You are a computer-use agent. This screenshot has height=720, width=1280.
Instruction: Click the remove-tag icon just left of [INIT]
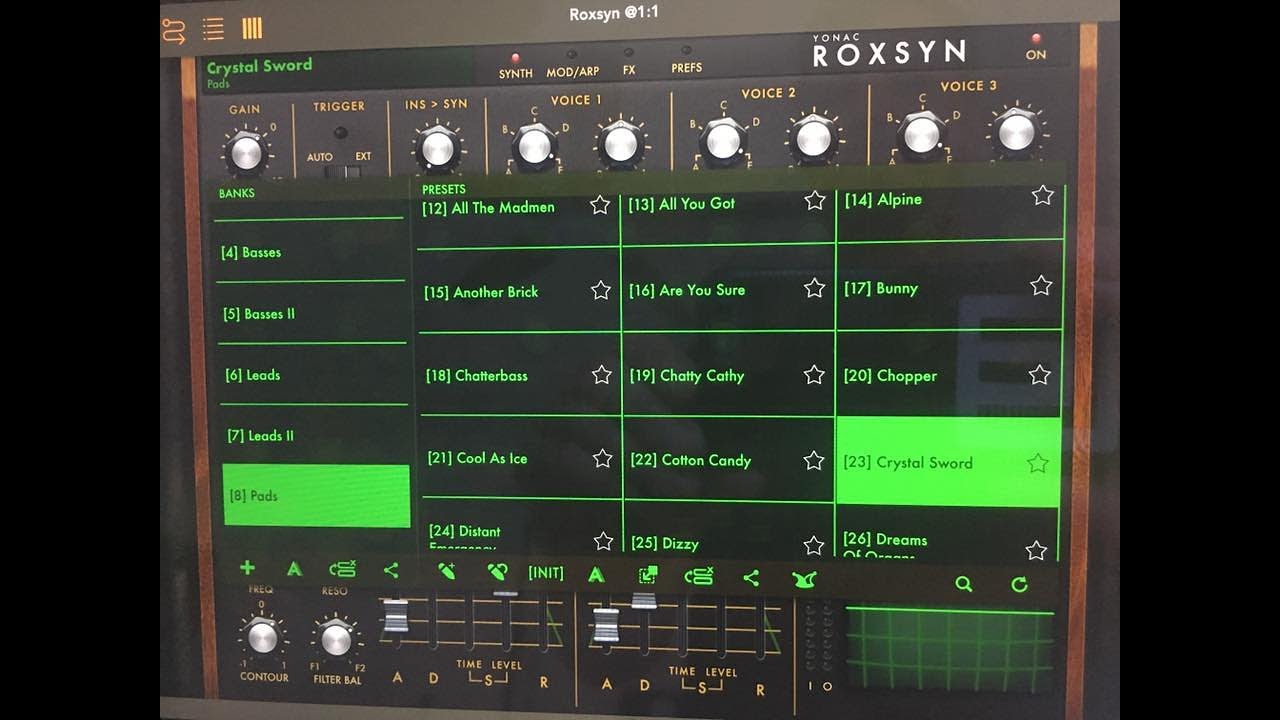click(497, 572)
